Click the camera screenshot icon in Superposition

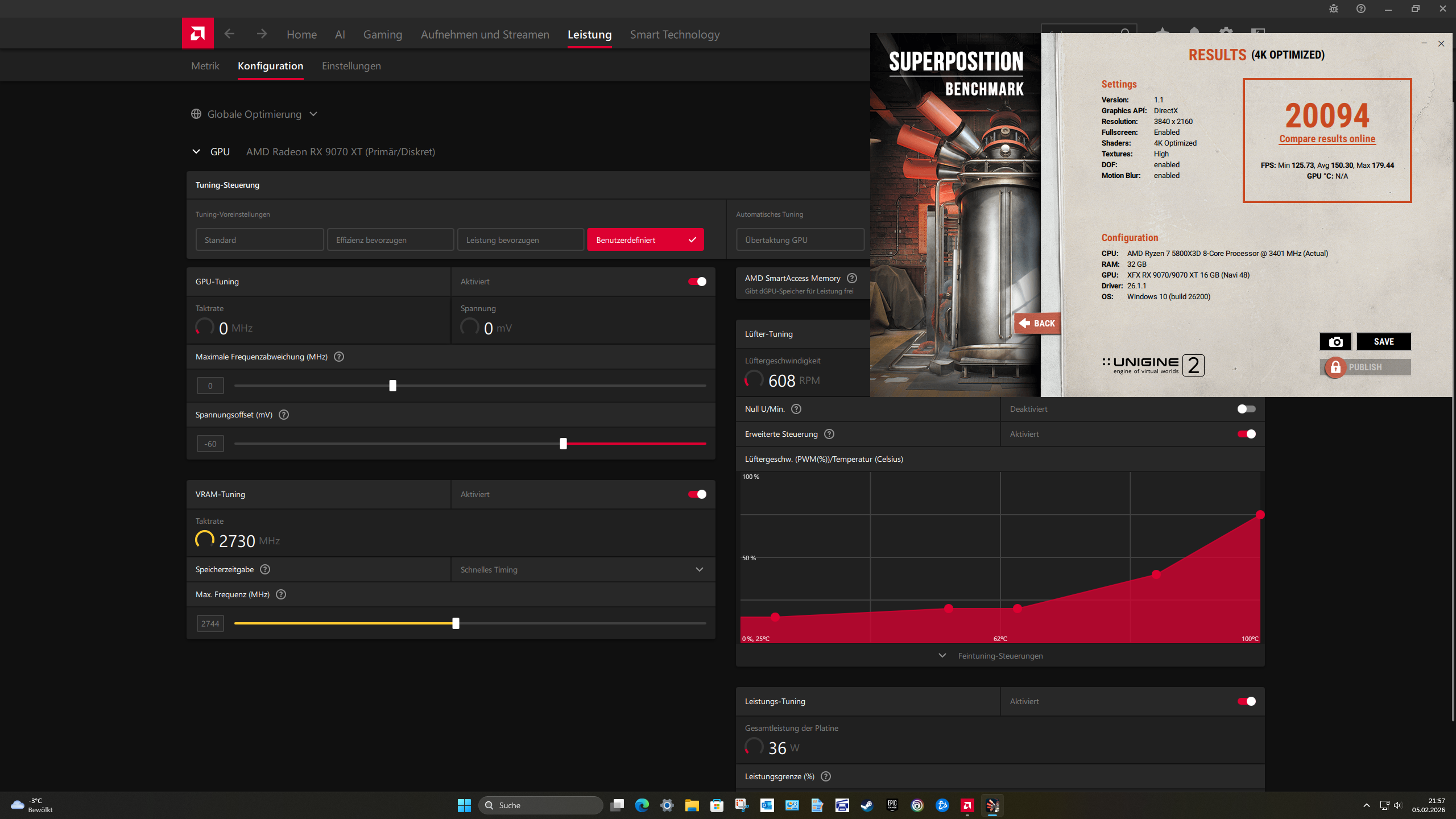click(1335, 341)
